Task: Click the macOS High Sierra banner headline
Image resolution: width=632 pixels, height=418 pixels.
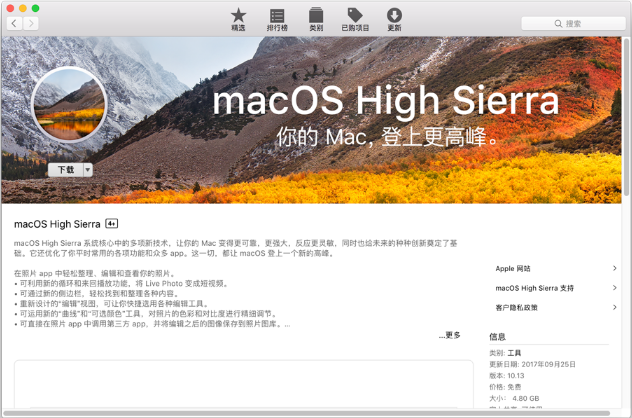Action: pyautogui.click(x=386, y=101)
